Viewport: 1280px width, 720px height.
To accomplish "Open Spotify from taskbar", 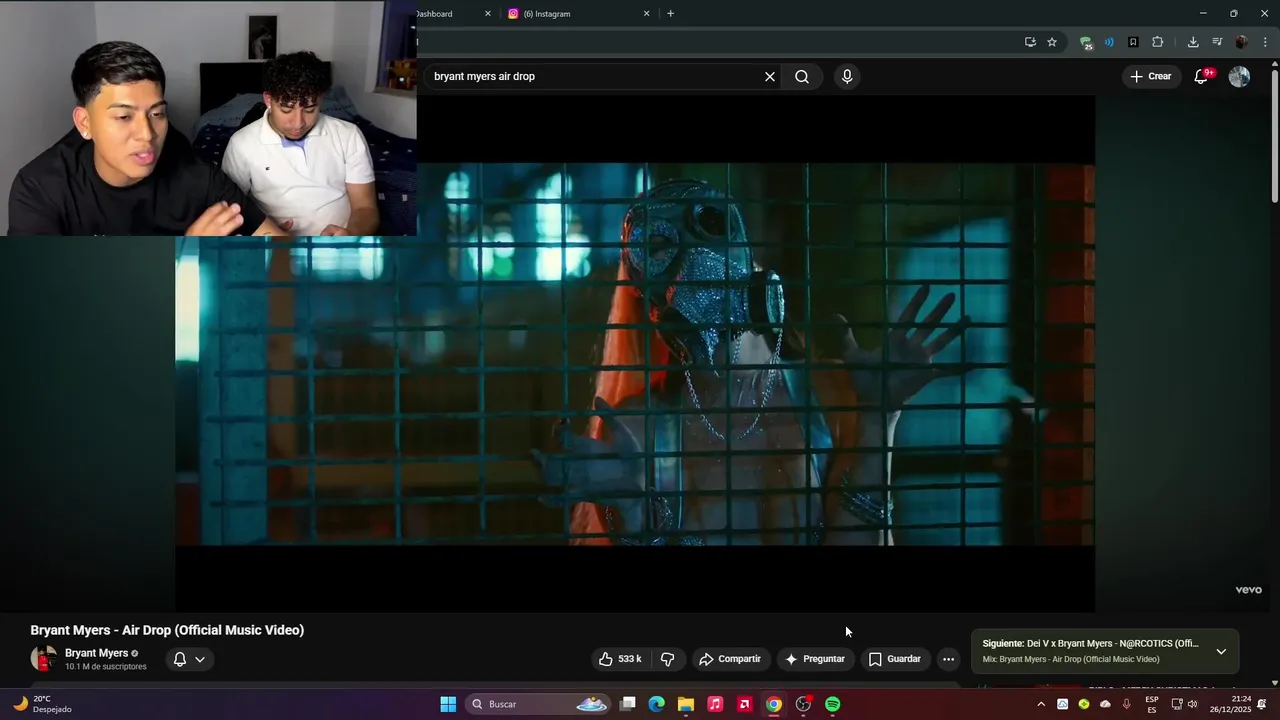I will click(x=833, y=704).
